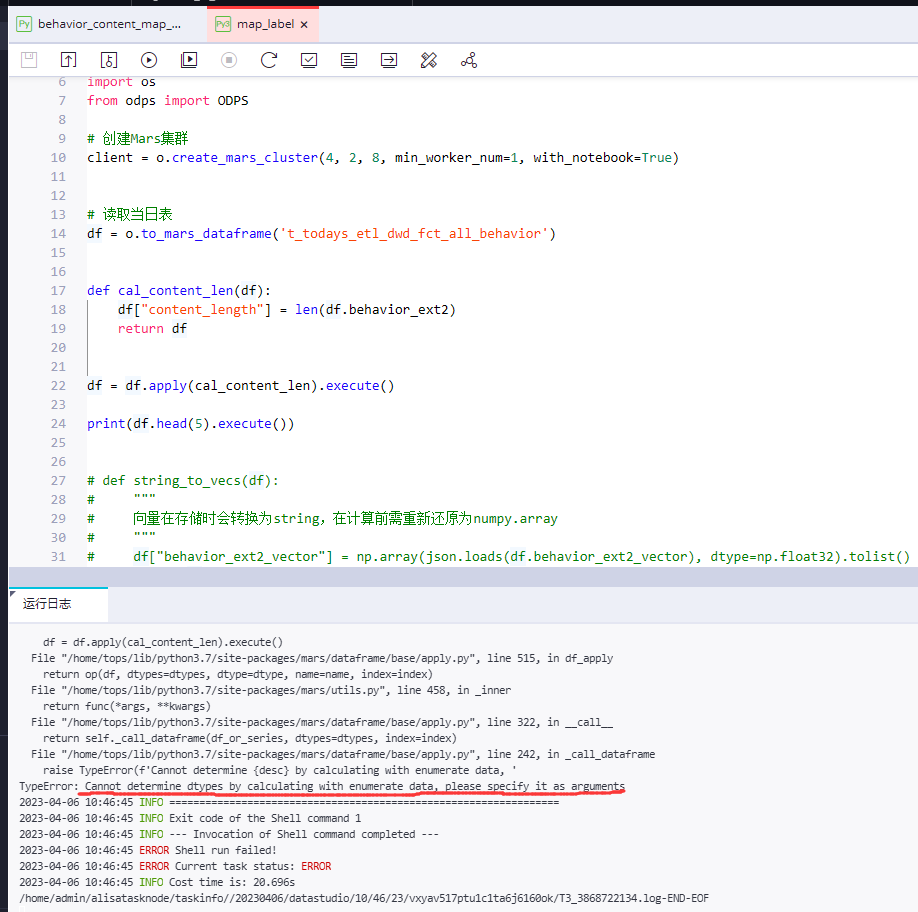Close the map_label tab
918x912 pixels.
pos(303,23)
